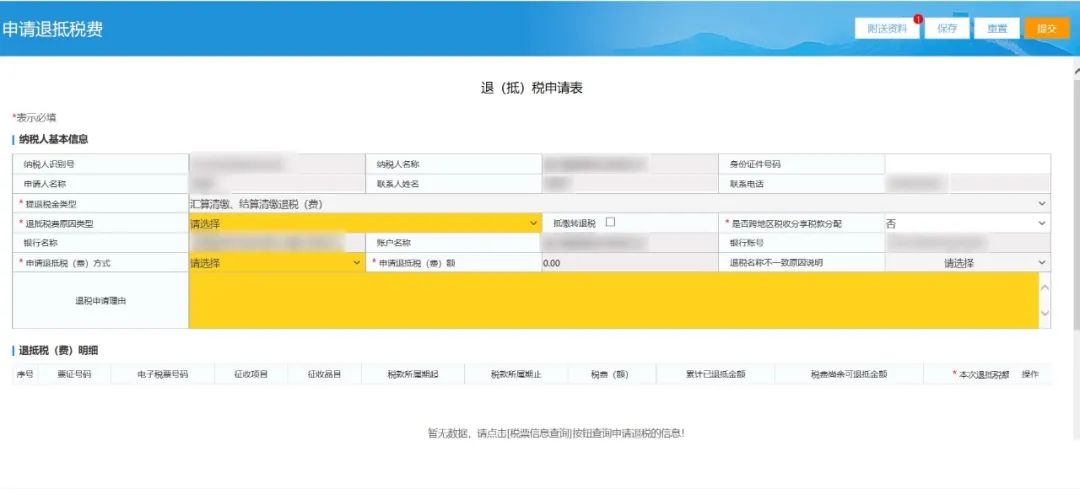
Task: Open the 附送资料 attachments button
Action: click(x=887, y=28)
